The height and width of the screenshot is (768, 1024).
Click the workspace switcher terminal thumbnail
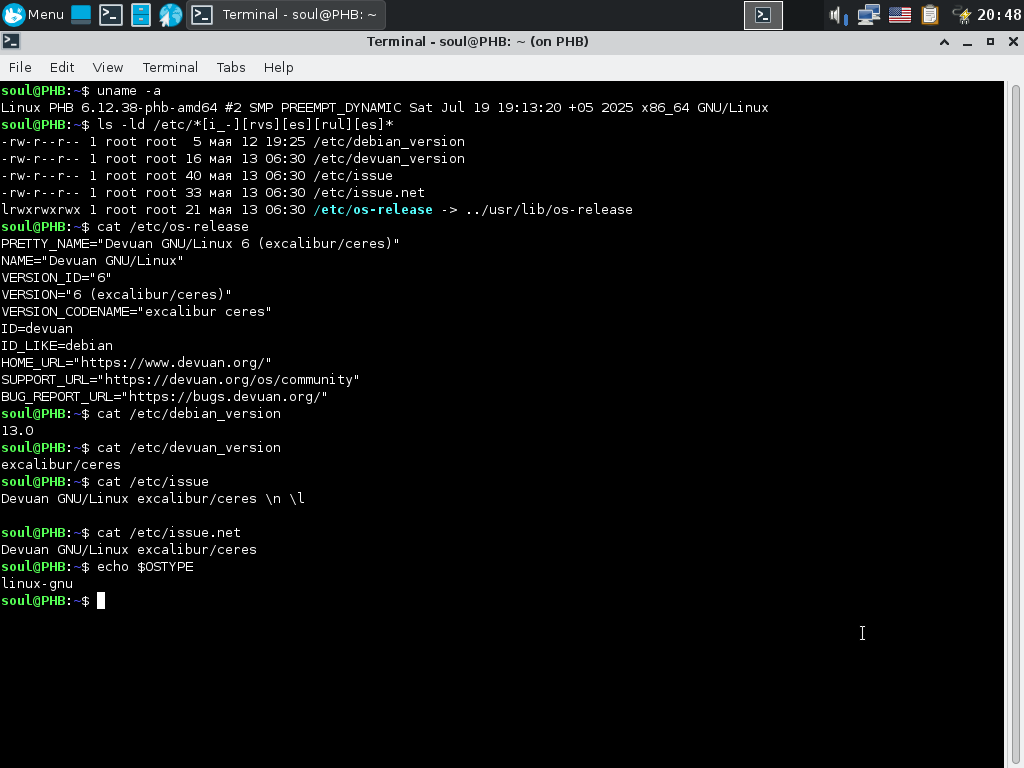pyautogui.click(x=763, y=15)
